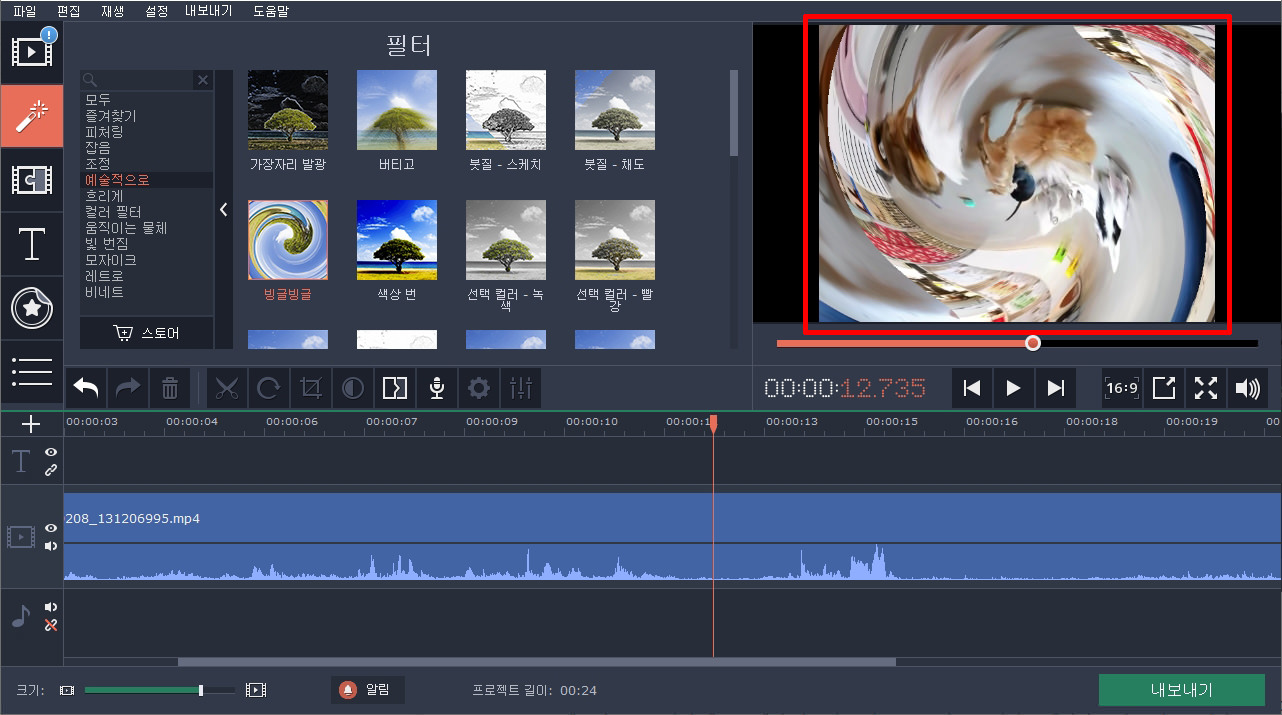1282x715 pixels.
Task: Open the transition wizard toolbar icon
Action: click(395, 388)
